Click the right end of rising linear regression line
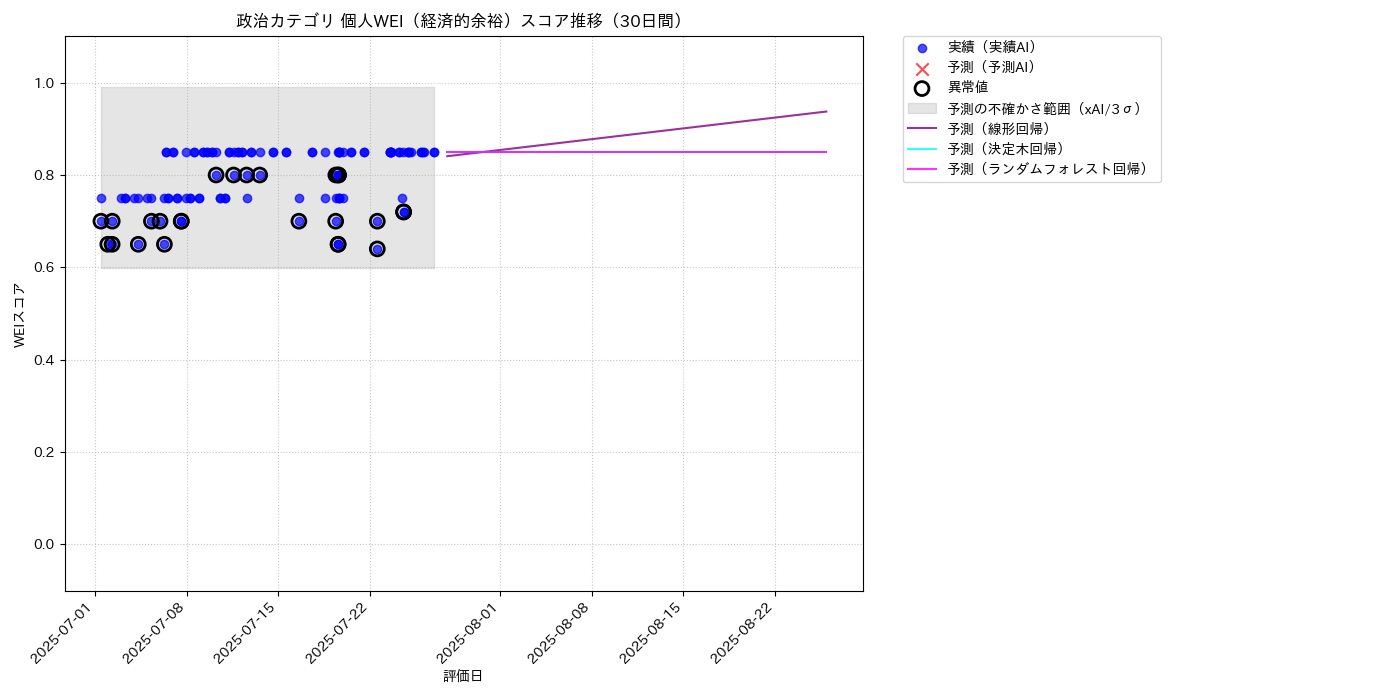1400x700 pixels. [826, 111]
